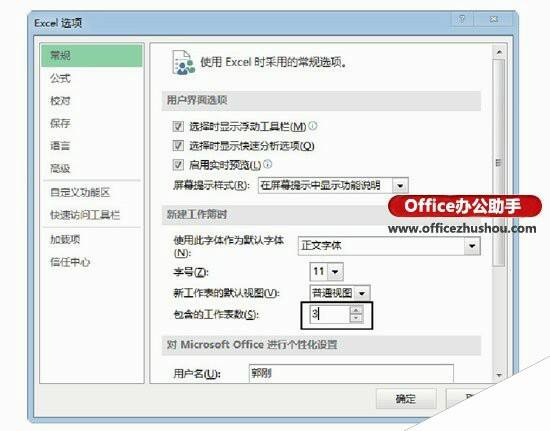Click info icon beside 启用实时预览
The width and height of the screenshot is (550, 431).
point(267,164)
